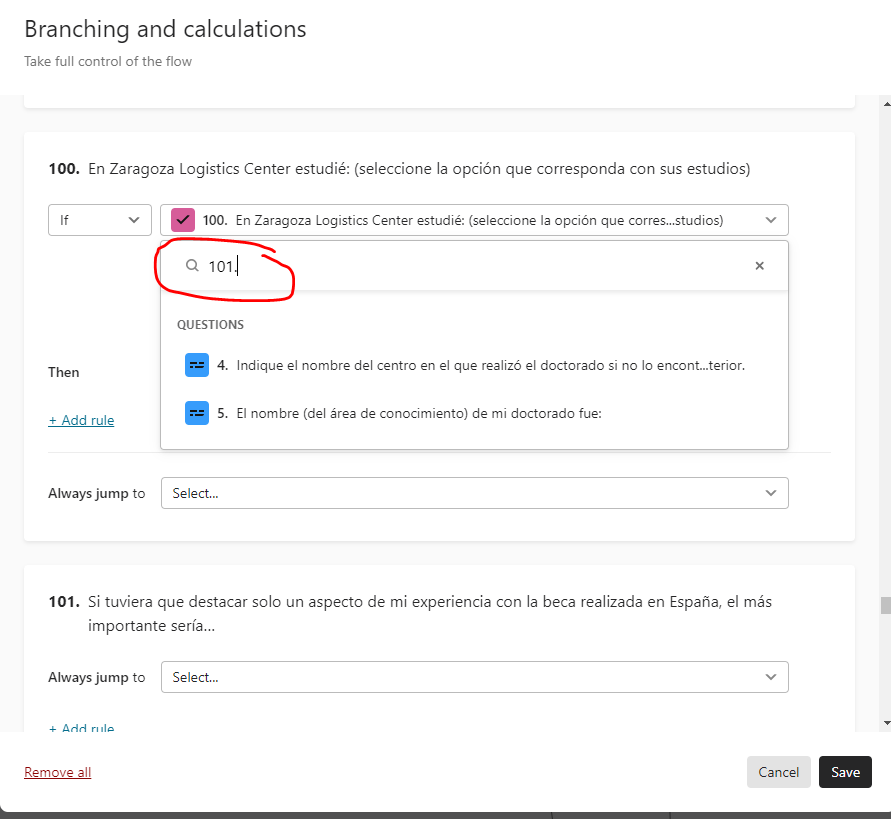
Task: Click Remove all link
Action: coord(57,772)
